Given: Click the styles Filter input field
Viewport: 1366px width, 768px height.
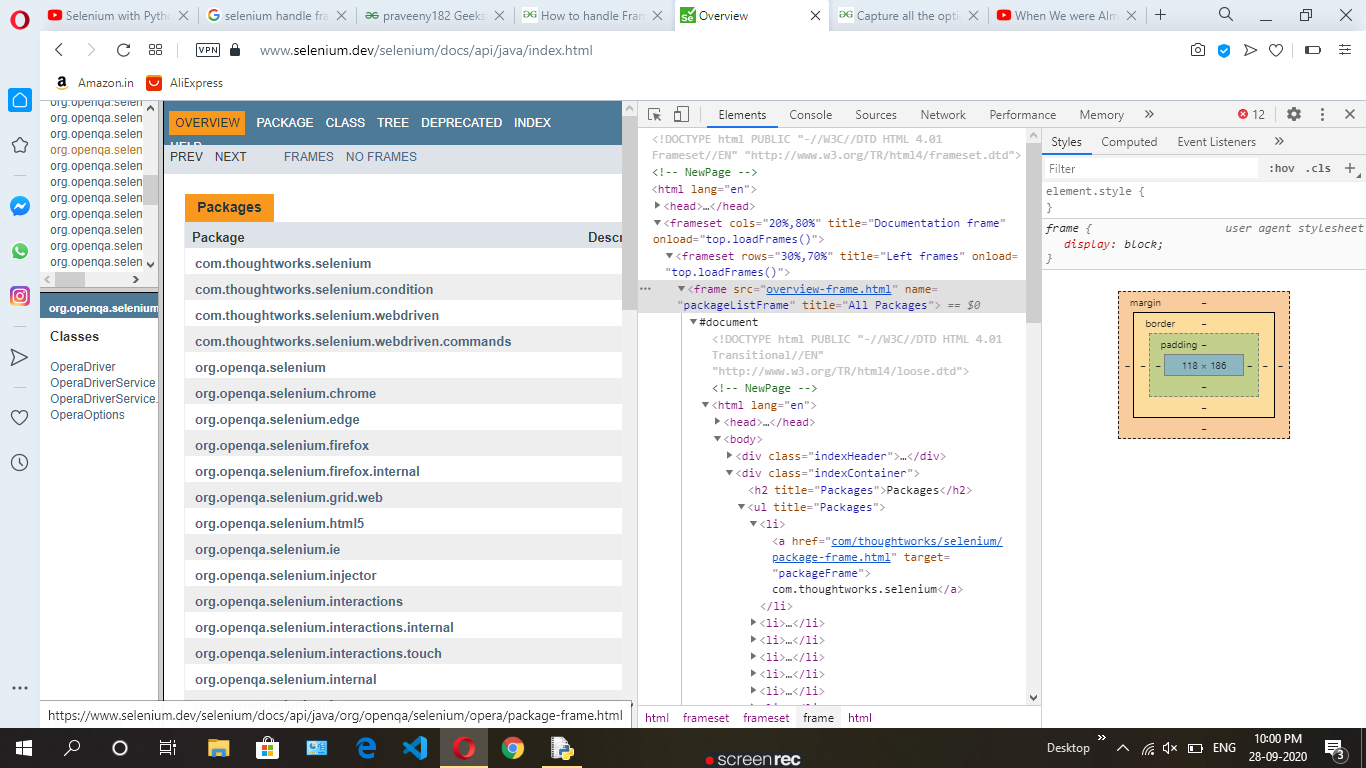Looking at the screenshot, I should pos(1150,169).
